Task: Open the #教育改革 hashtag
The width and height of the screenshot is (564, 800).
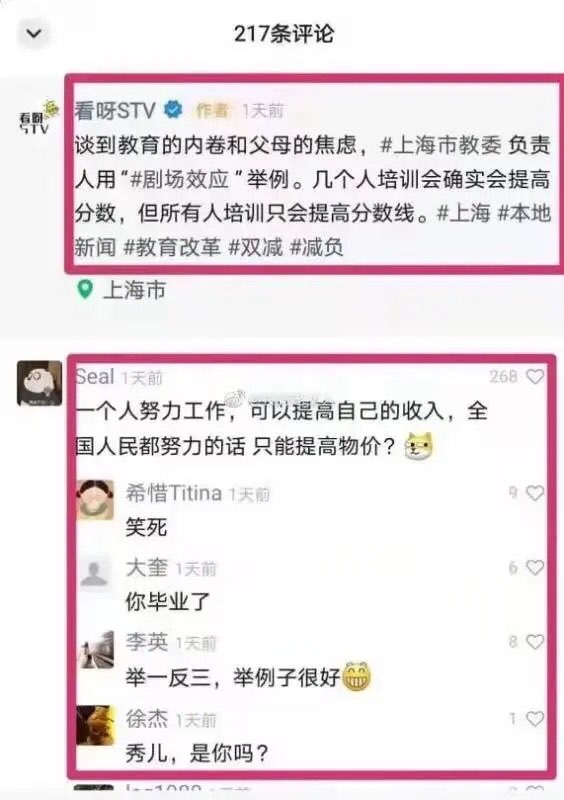Action: (173, 247)
